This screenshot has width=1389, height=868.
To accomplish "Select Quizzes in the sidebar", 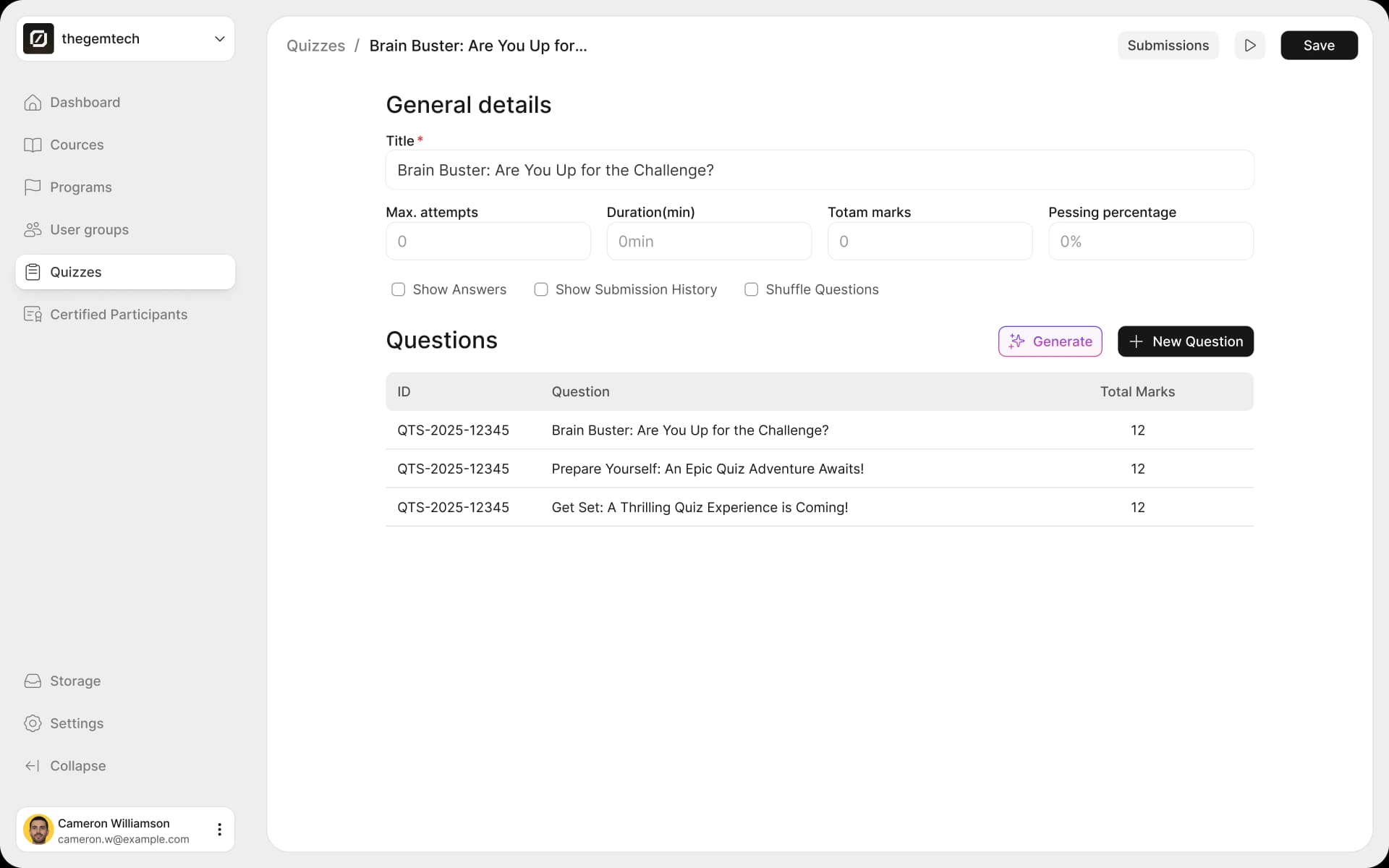I will pyautogui.click(x=125, y=272).
